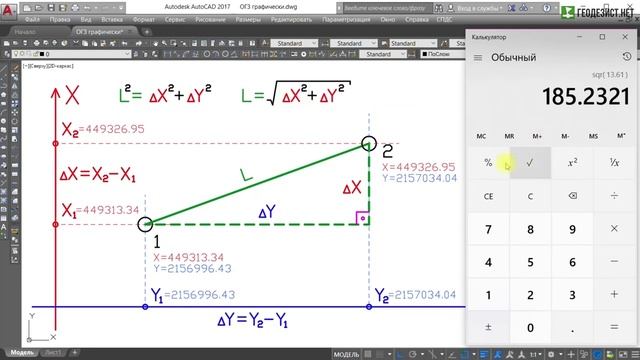The height and width of the screenshot is (360, 640).
Task: Toggle hardware acceleration icon in status bar
Action: click(x=597, y=354)
